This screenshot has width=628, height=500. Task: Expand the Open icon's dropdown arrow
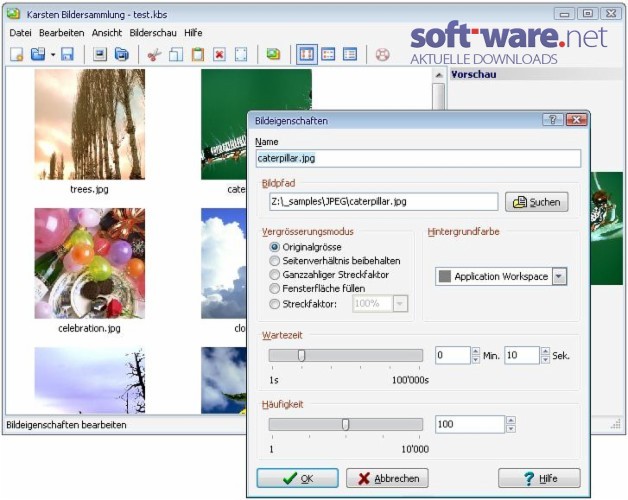pyautogui.click(x=52, y=54)
